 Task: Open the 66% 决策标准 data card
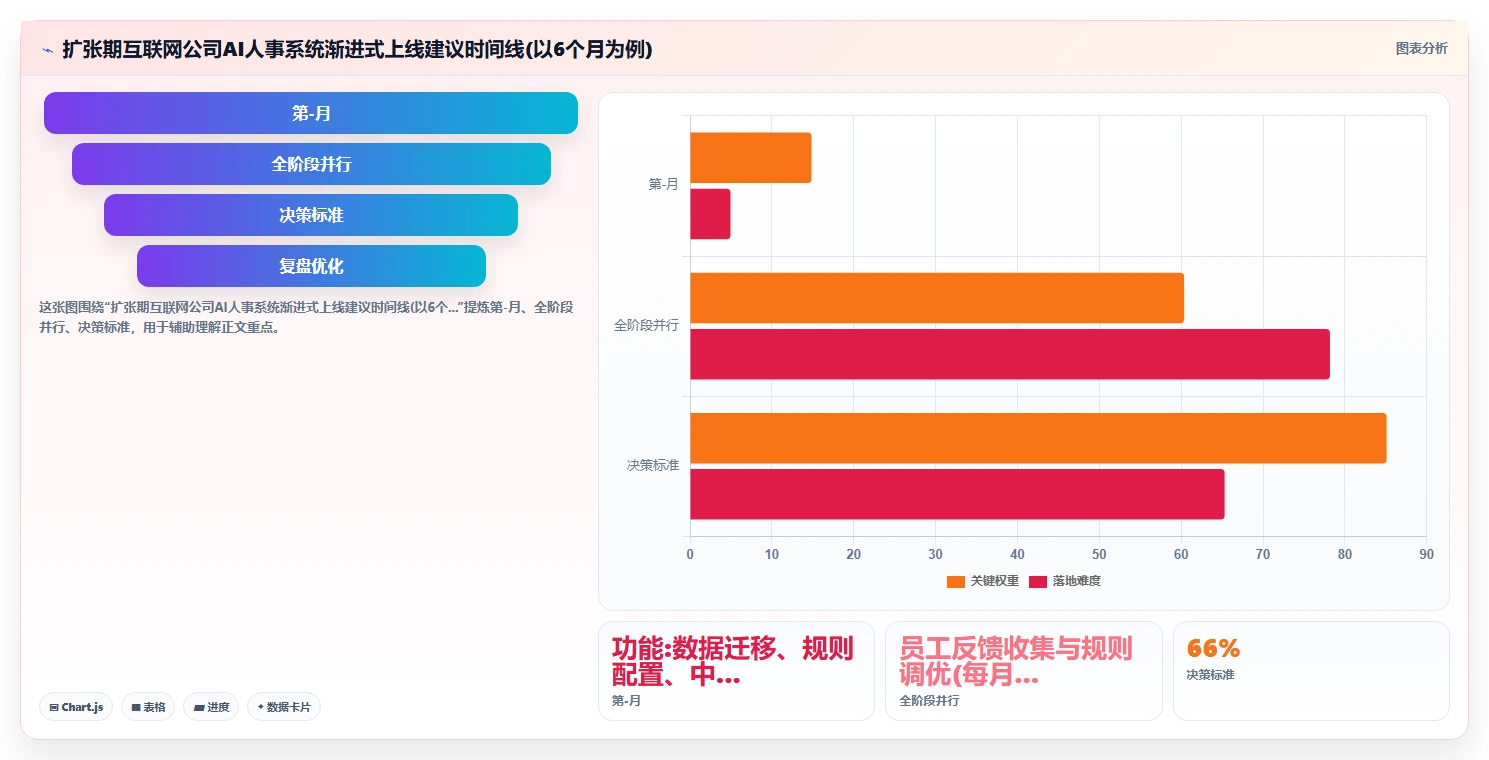pos(1311,671)
